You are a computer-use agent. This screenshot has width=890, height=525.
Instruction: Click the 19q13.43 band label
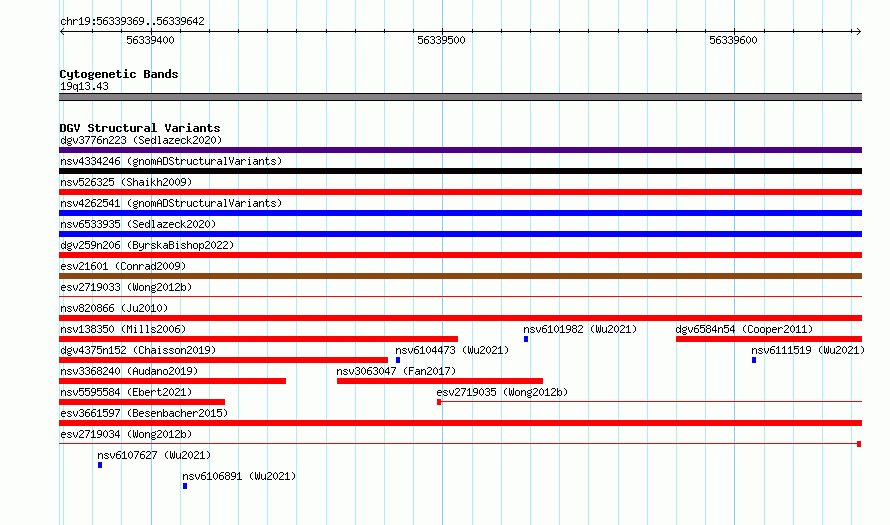tap(84, 86)
